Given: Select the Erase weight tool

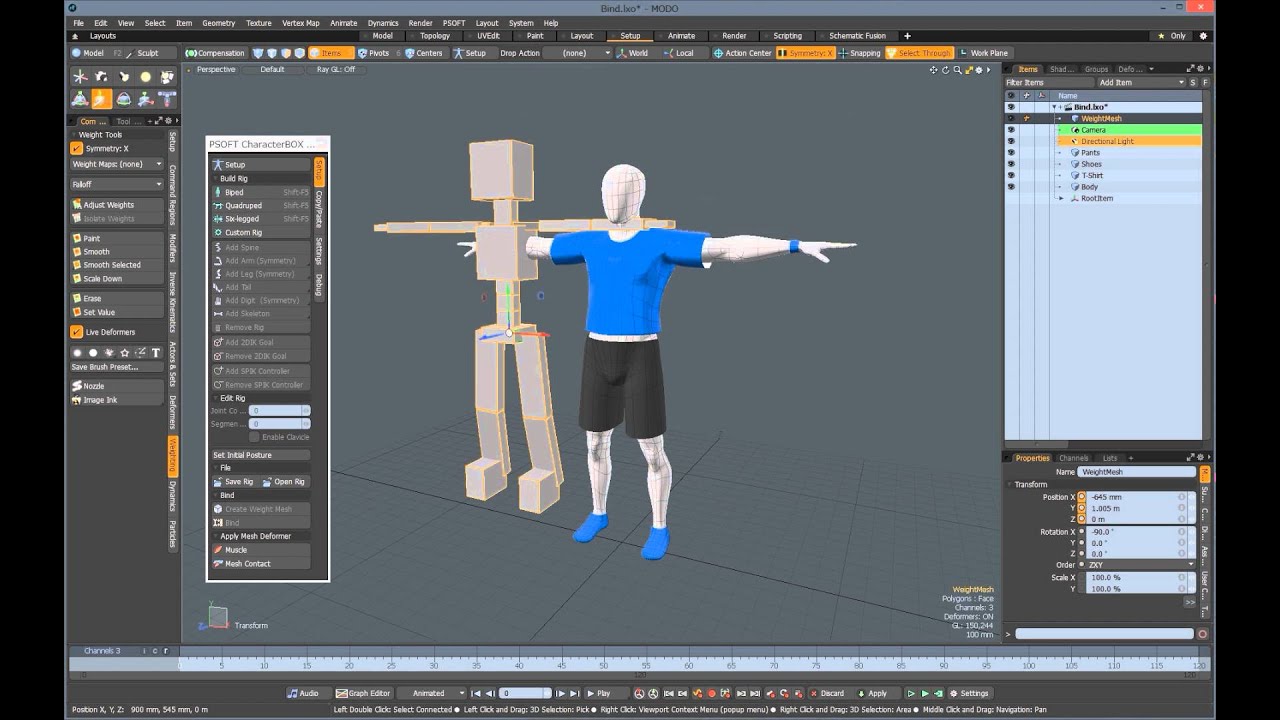Looking at the screenshot, I should pyautogui.click(x=116, y=298).
